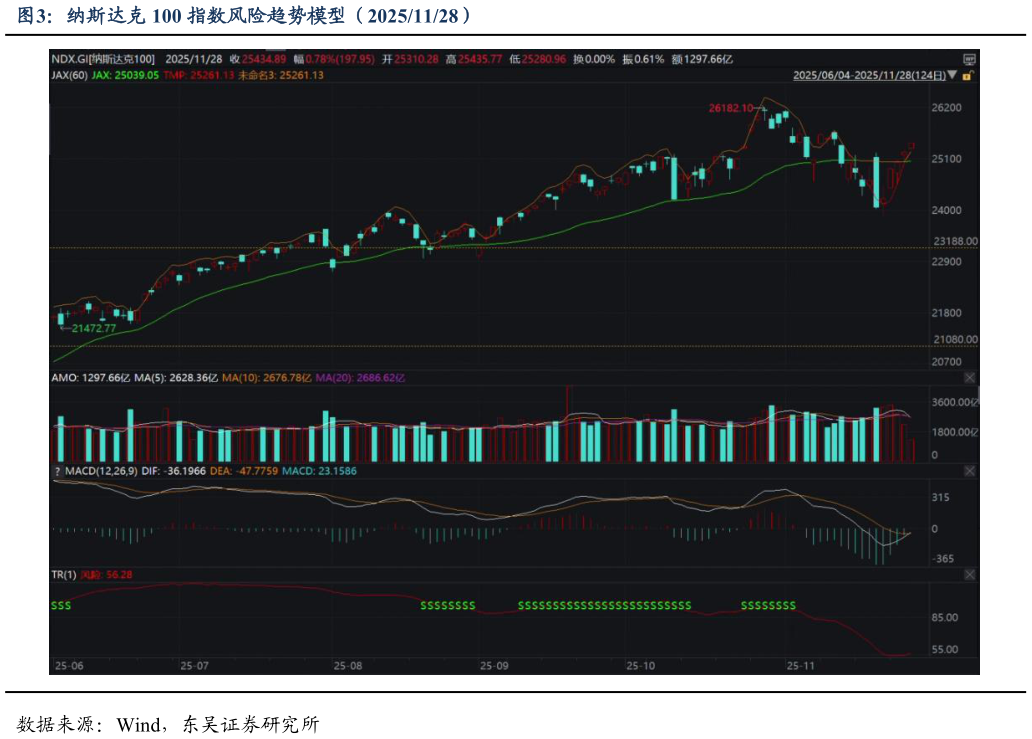
Task: Toggle the yellow padlock lock icon
Action: tap(967, 75)
